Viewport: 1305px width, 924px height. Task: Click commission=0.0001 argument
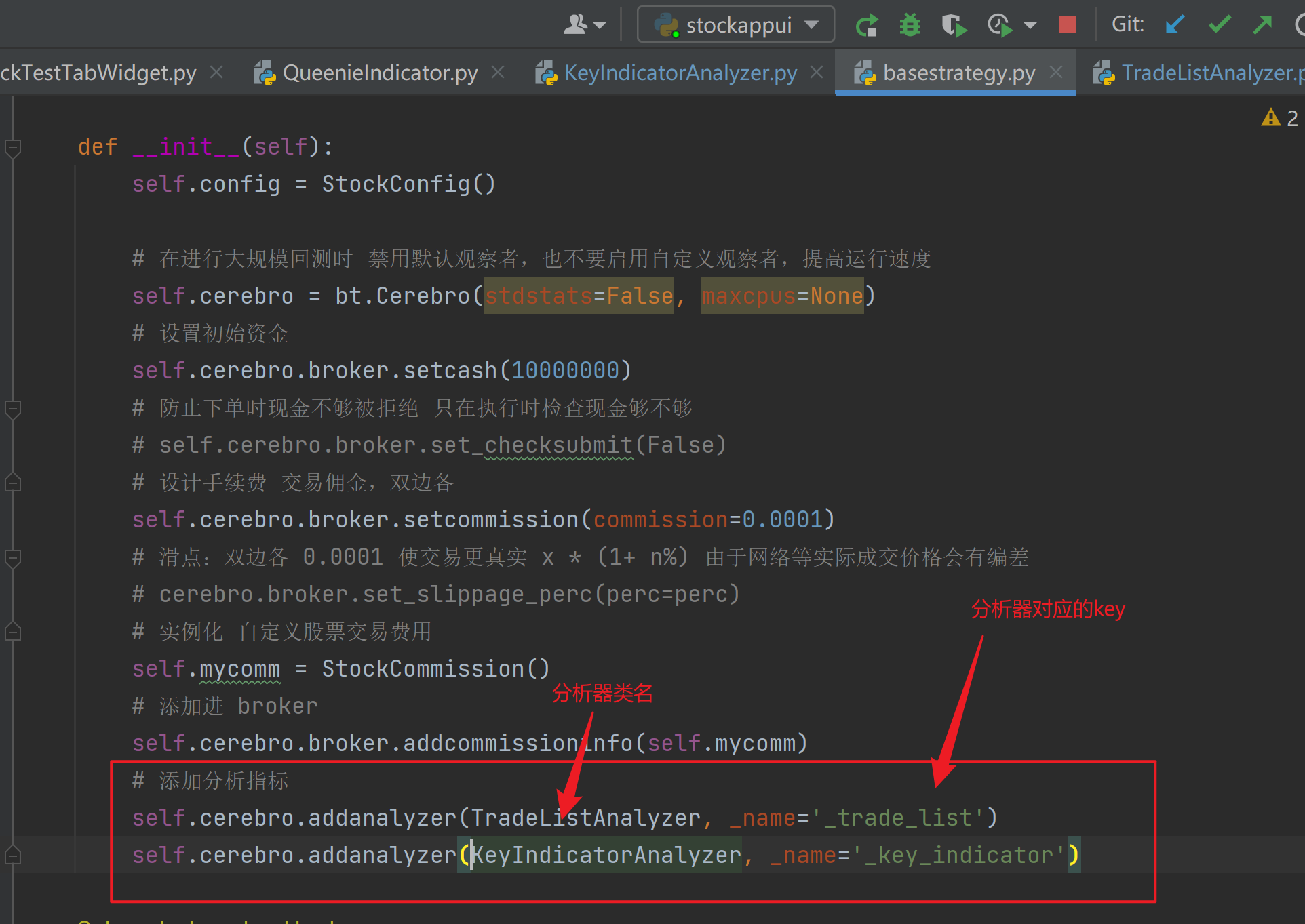pos(708,520)
